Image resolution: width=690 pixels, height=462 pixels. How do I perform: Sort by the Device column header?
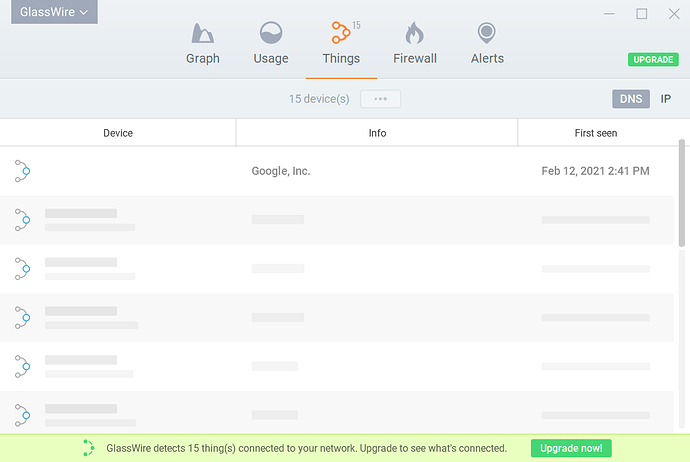(118, 133)
